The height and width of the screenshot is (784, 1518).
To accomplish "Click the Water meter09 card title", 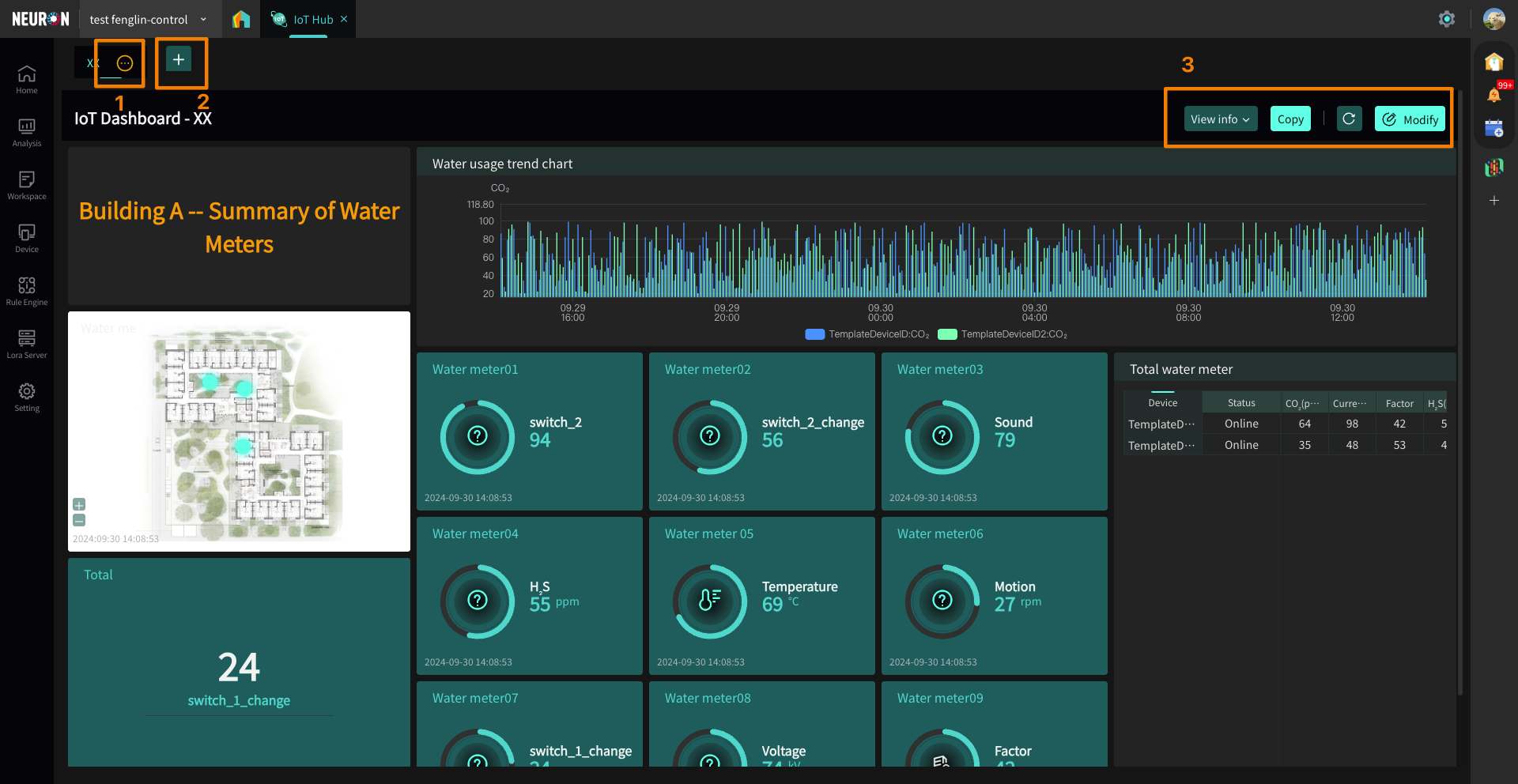I will click(x=940, y=698).
